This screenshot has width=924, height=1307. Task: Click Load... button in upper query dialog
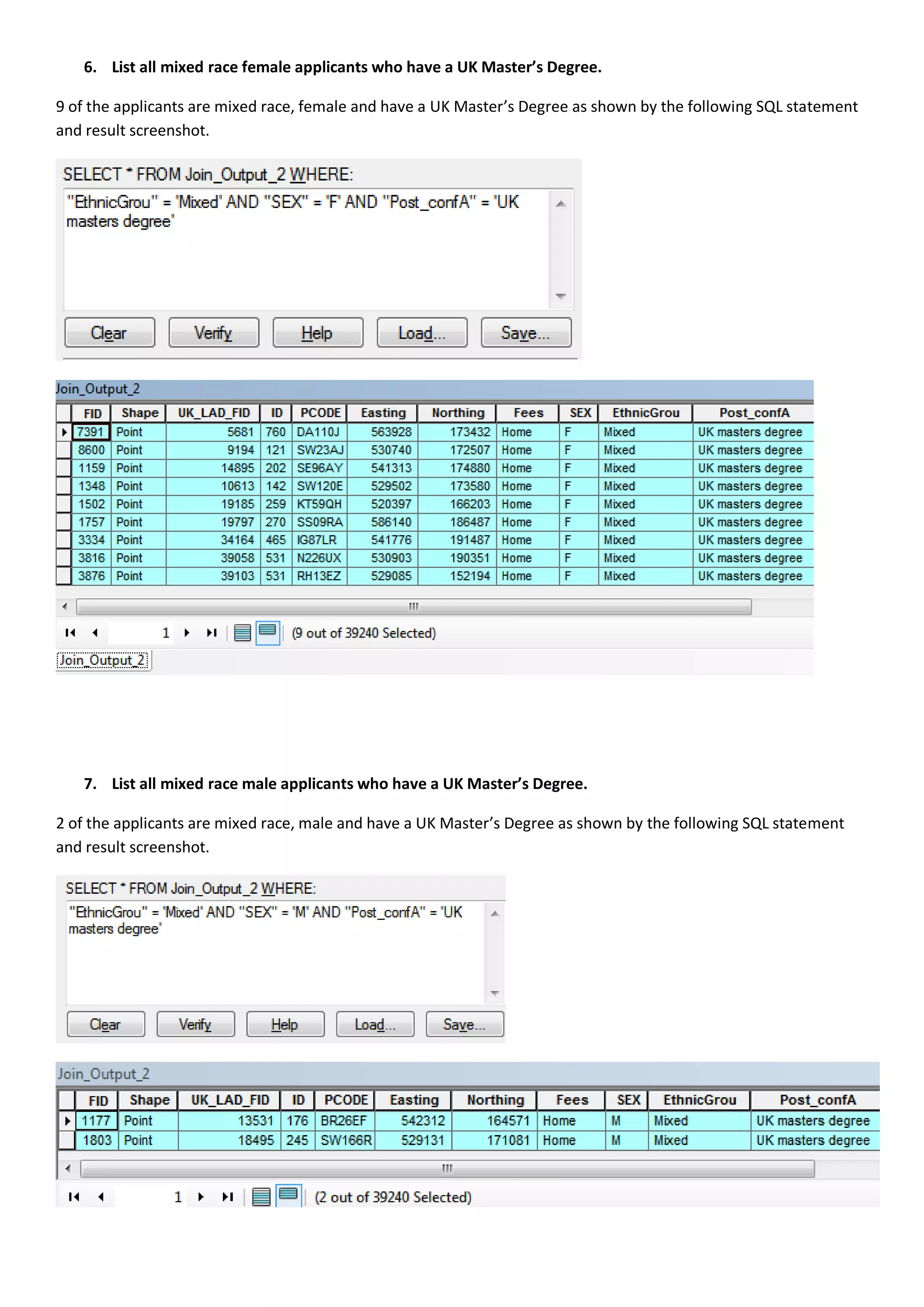coord(422,333)
